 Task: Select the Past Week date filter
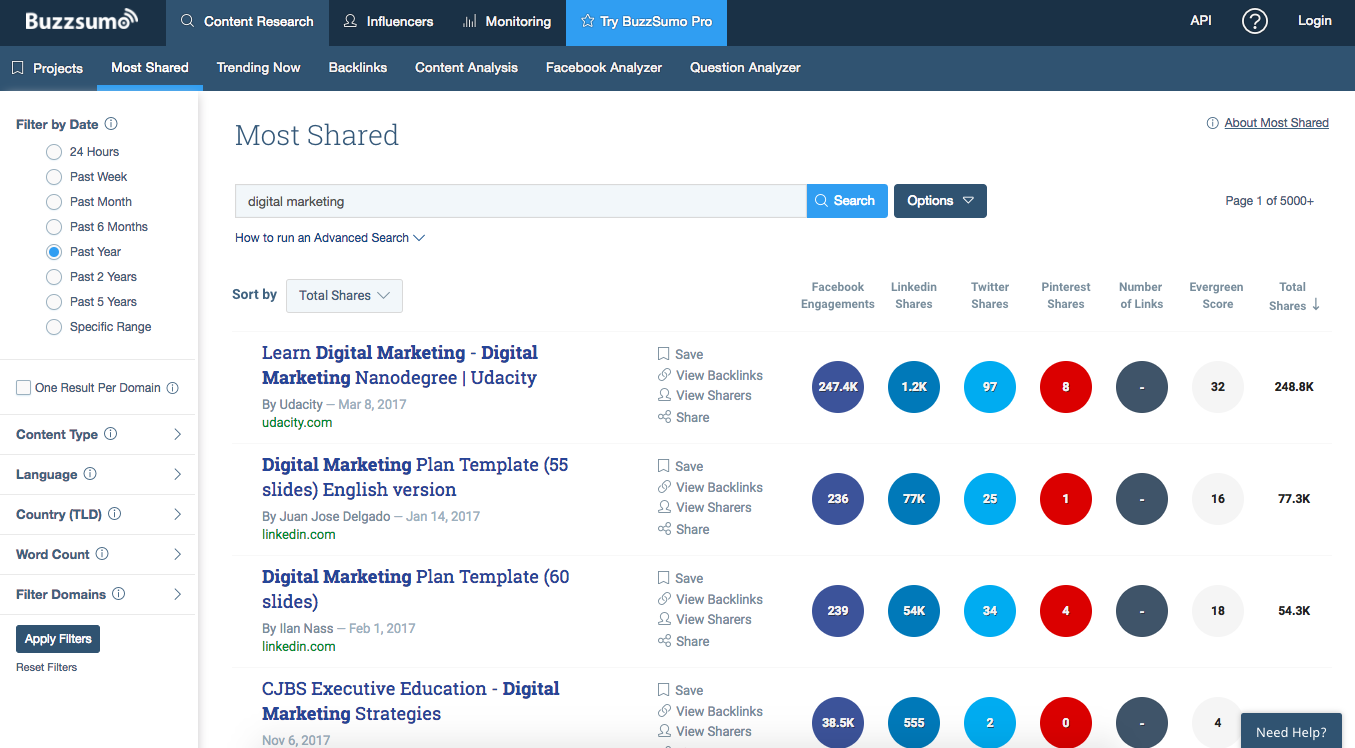pyautogui.click(x=53, y=176)
